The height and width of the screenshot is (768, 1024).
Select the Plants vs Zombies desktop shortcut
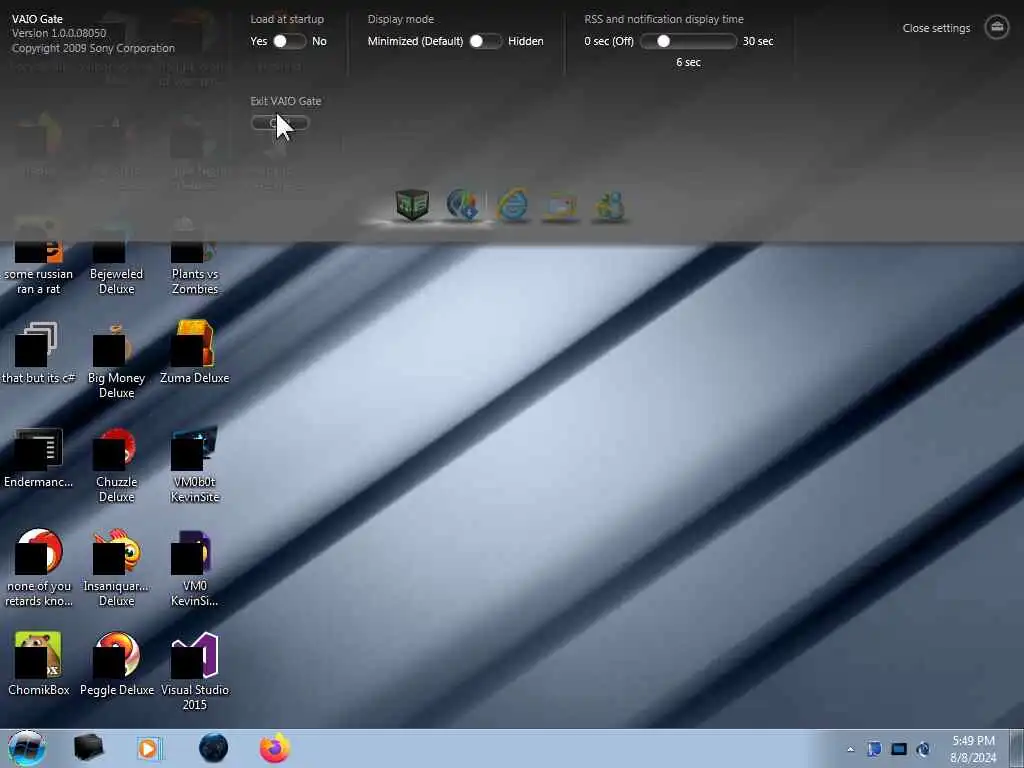(x=195, y=263)
